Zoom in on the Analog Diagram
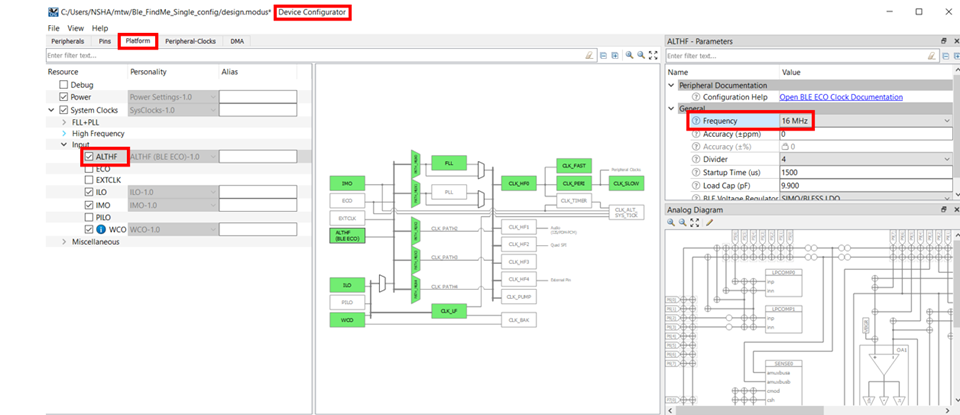This screenshot has width=960, height=415. (671, 223)
